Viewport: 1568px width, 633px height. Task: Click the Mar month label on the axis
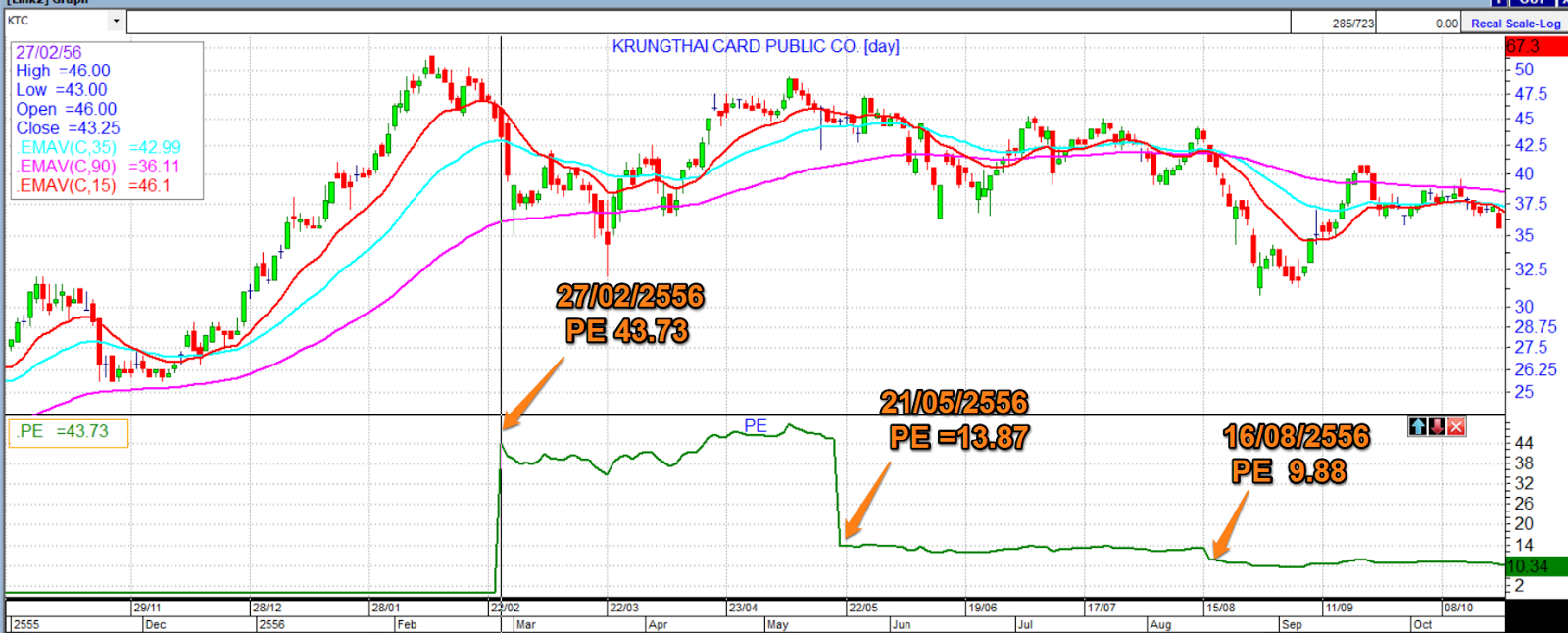[525, 625]
